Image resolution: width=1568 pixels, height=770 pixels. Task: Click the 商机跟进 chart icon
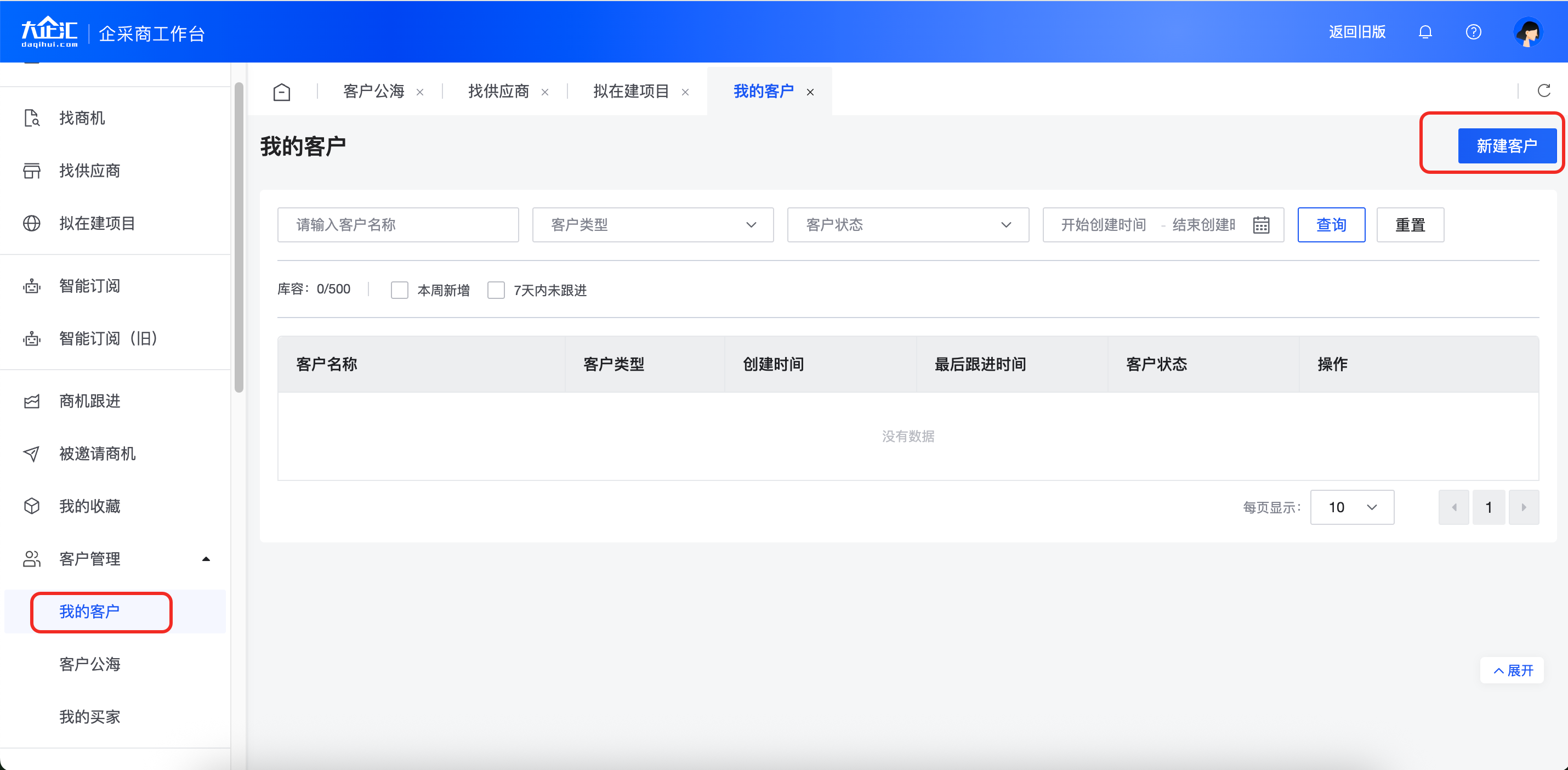(x=32, y=401)
